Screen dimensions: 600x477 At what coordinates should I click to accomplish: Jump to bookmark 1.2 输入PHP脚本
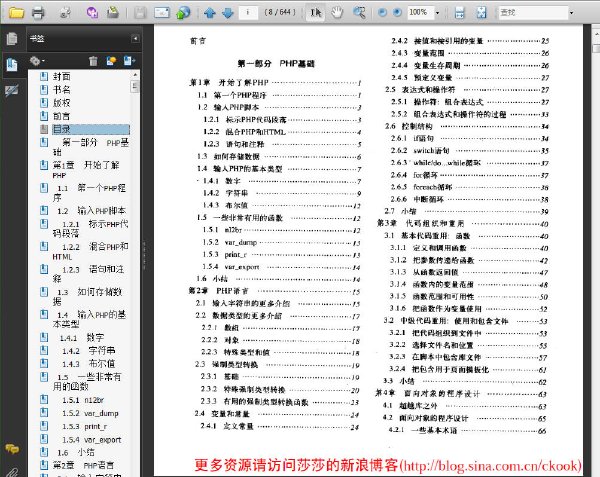click(91, 211)
